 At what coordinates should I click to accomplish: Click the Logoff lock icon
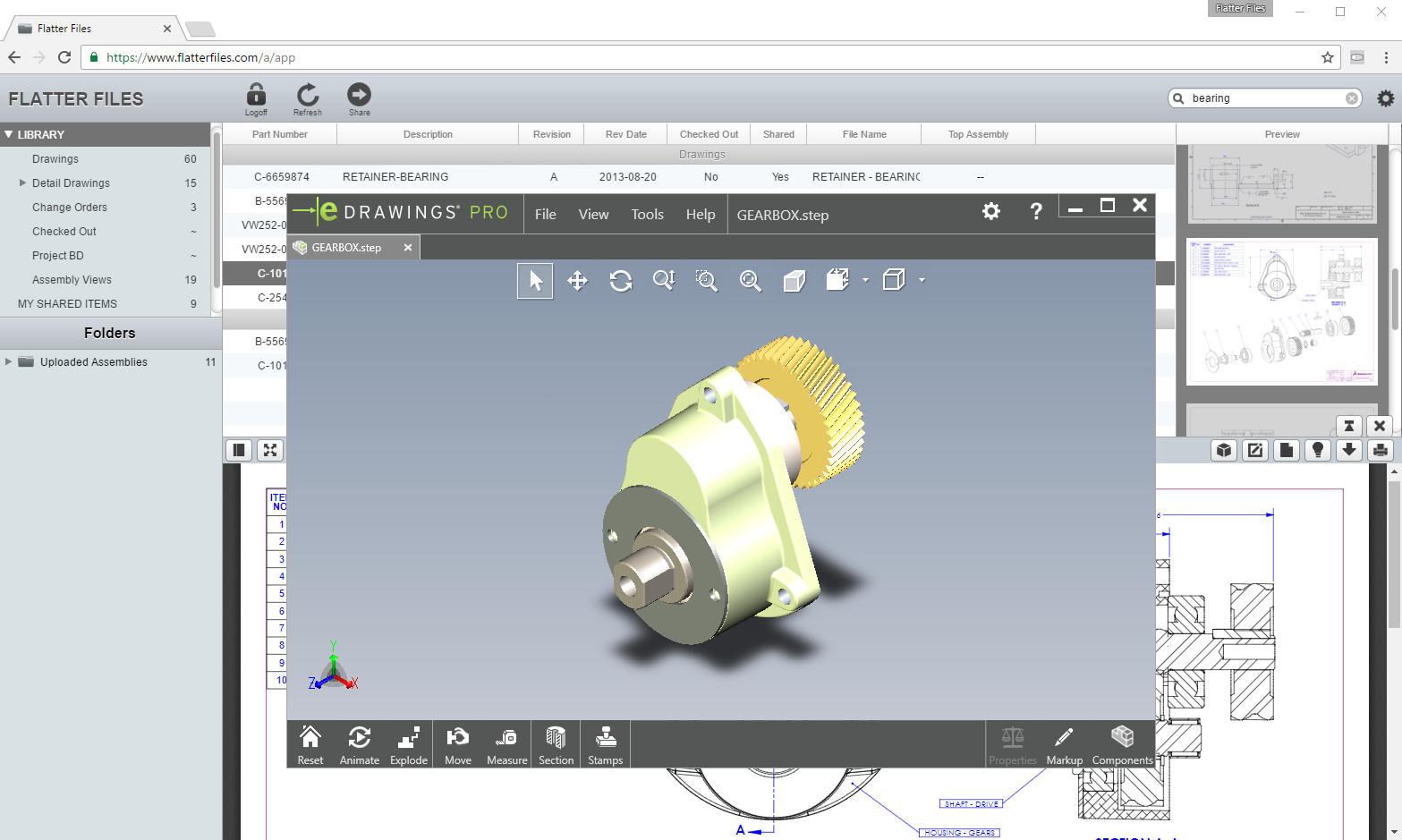256,98
